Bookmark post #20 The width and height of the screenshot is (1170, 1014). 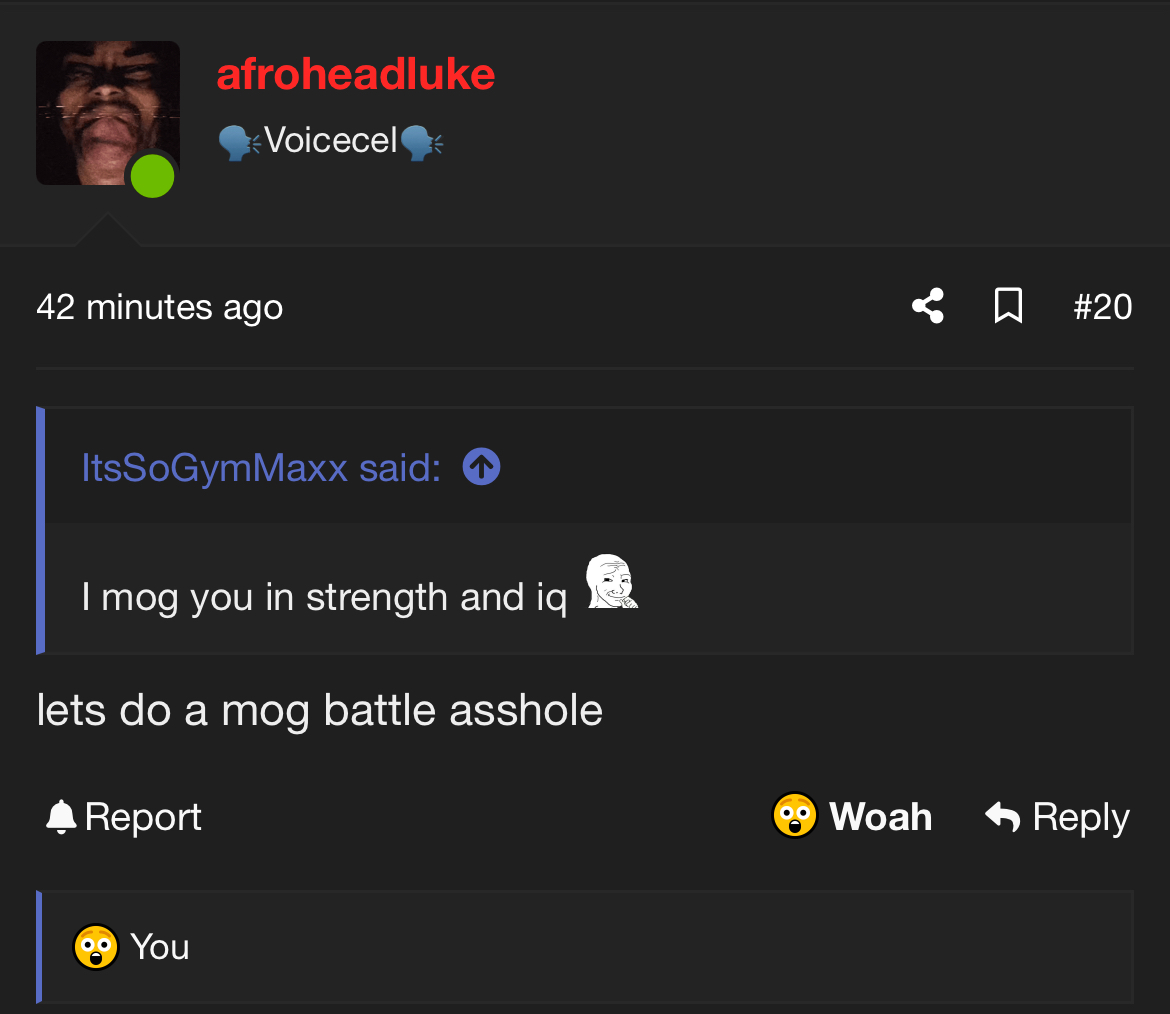click(1008, 306)
